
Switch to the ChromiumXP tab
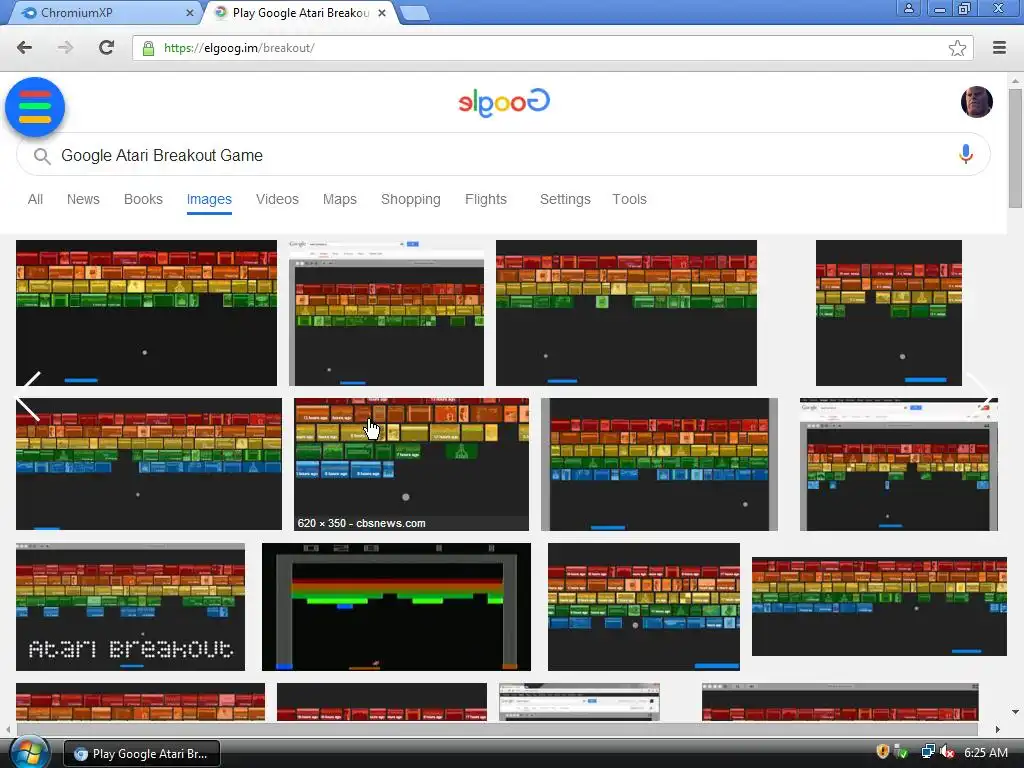tap(103, 13)
